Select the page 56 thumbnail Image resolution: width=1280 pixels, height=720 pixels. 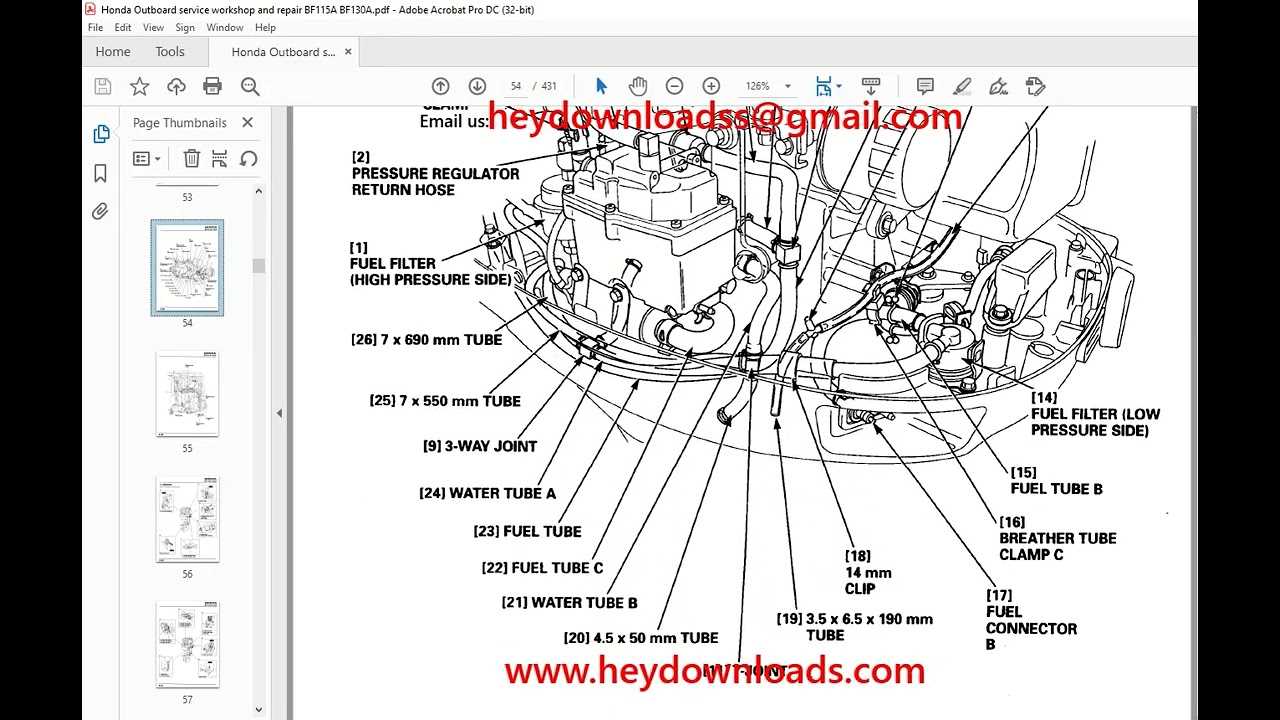click(x=187, y=519)
